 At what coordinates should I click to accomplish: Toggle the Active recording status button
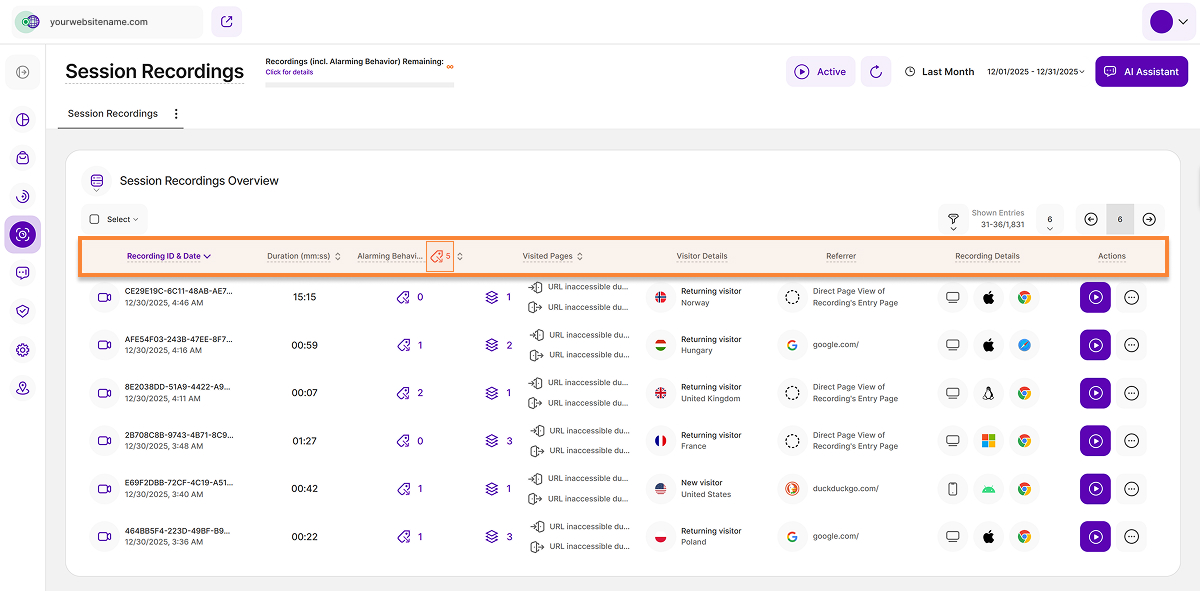coord(820,72)
